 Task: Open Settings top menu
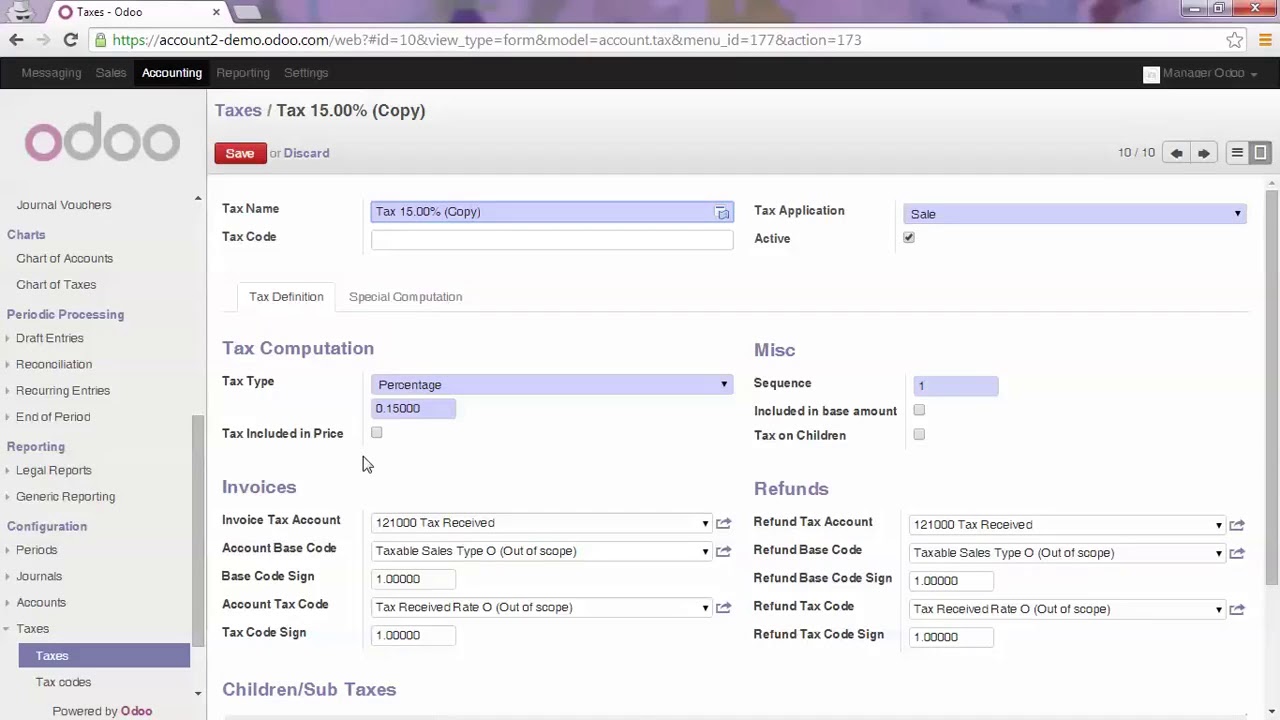(x=306, y=73)
